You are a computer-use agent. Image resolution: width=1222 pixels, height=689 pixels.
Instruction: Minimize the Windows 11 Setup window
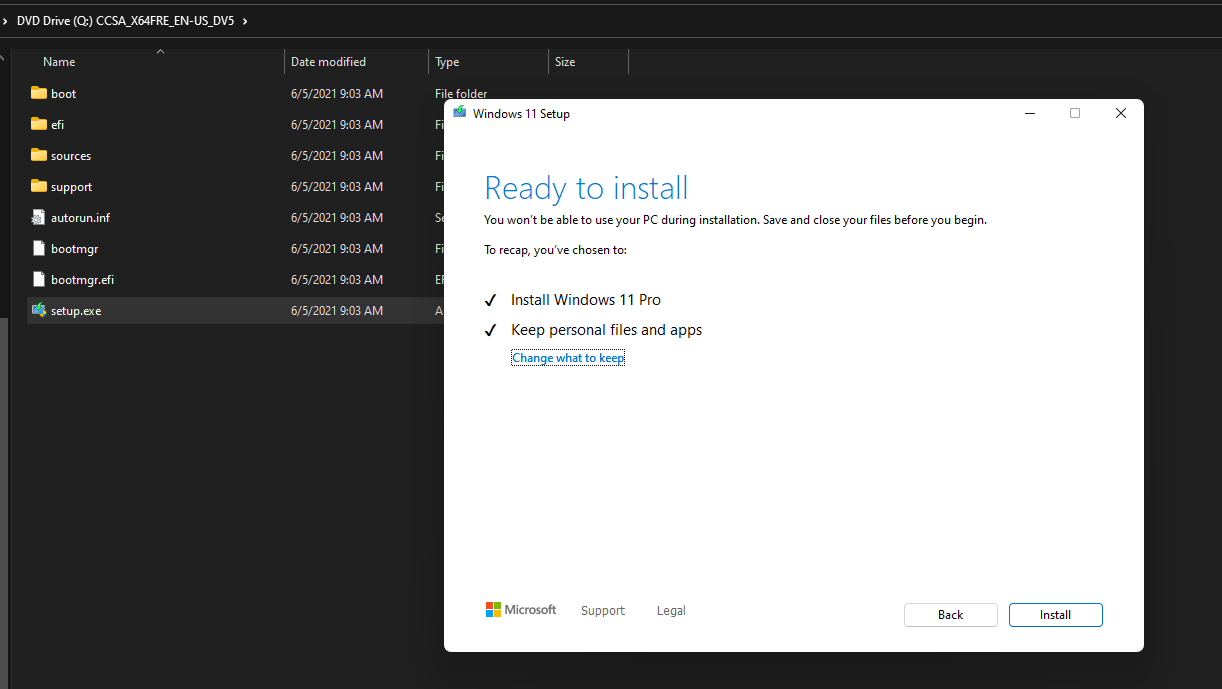(1030, 113)
